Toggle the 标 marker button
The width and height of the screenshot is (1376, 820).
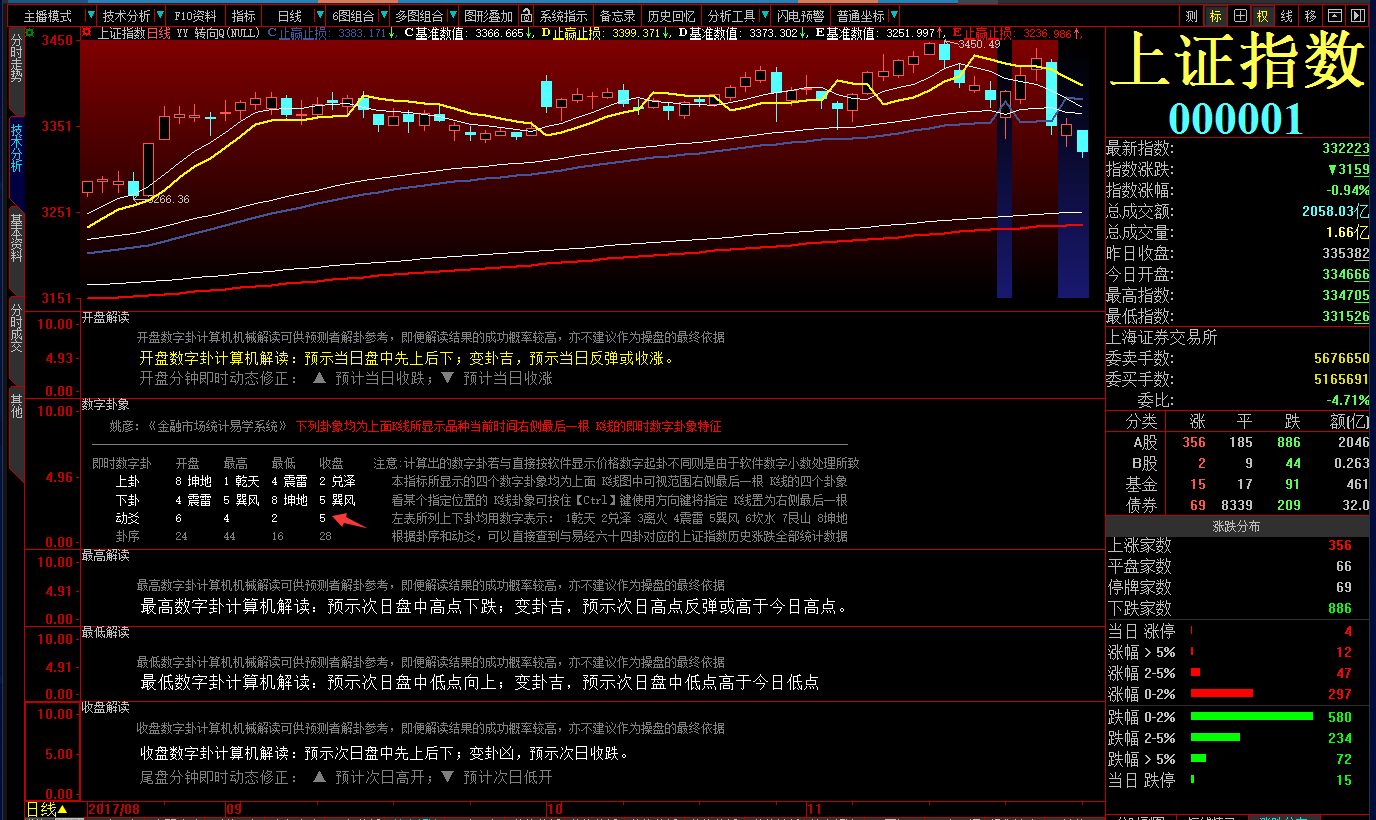tap(1216, 16)
